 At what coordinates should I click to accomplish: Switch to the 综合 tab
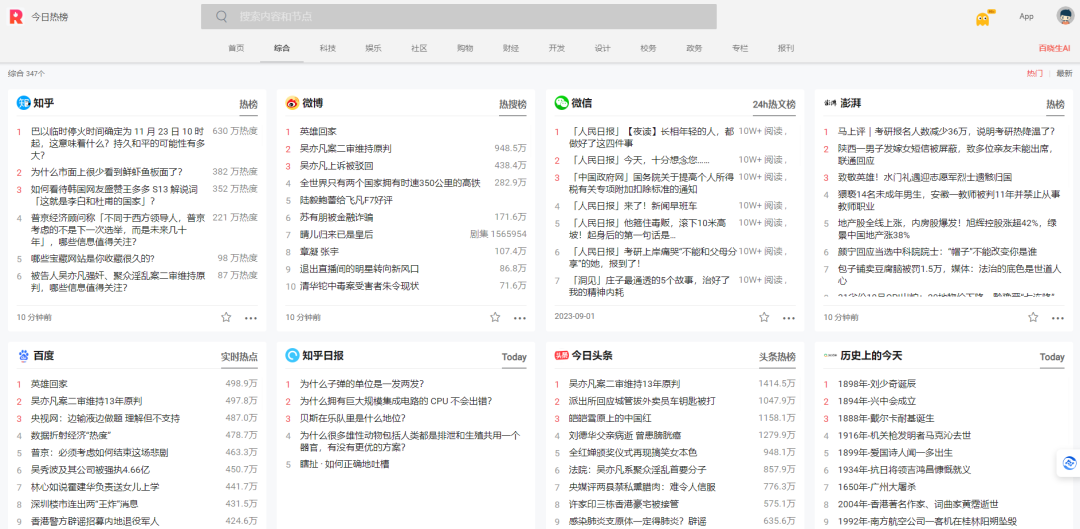pyautogui.click(x=282, y=48)
